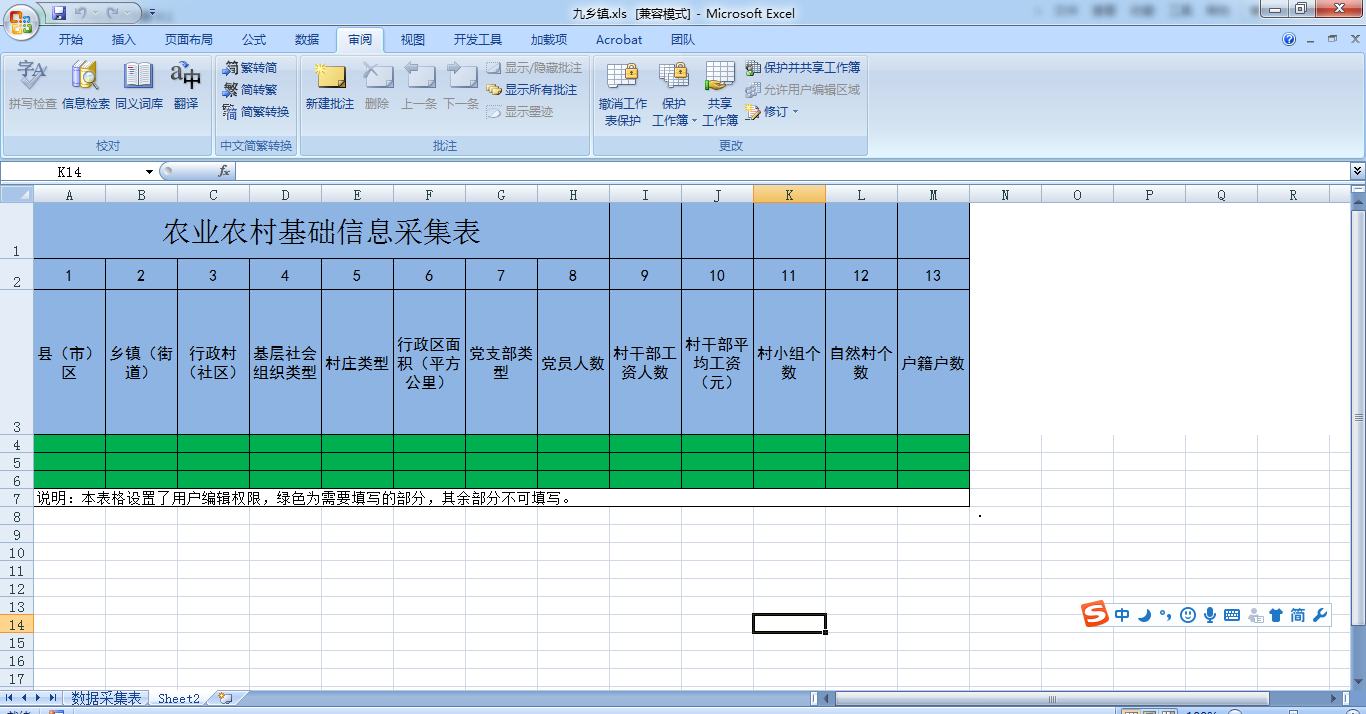This screenshot has height=714, width=1366.
Task: Open 加载项 (Add-ins) tab
Action: click(549, 40)
